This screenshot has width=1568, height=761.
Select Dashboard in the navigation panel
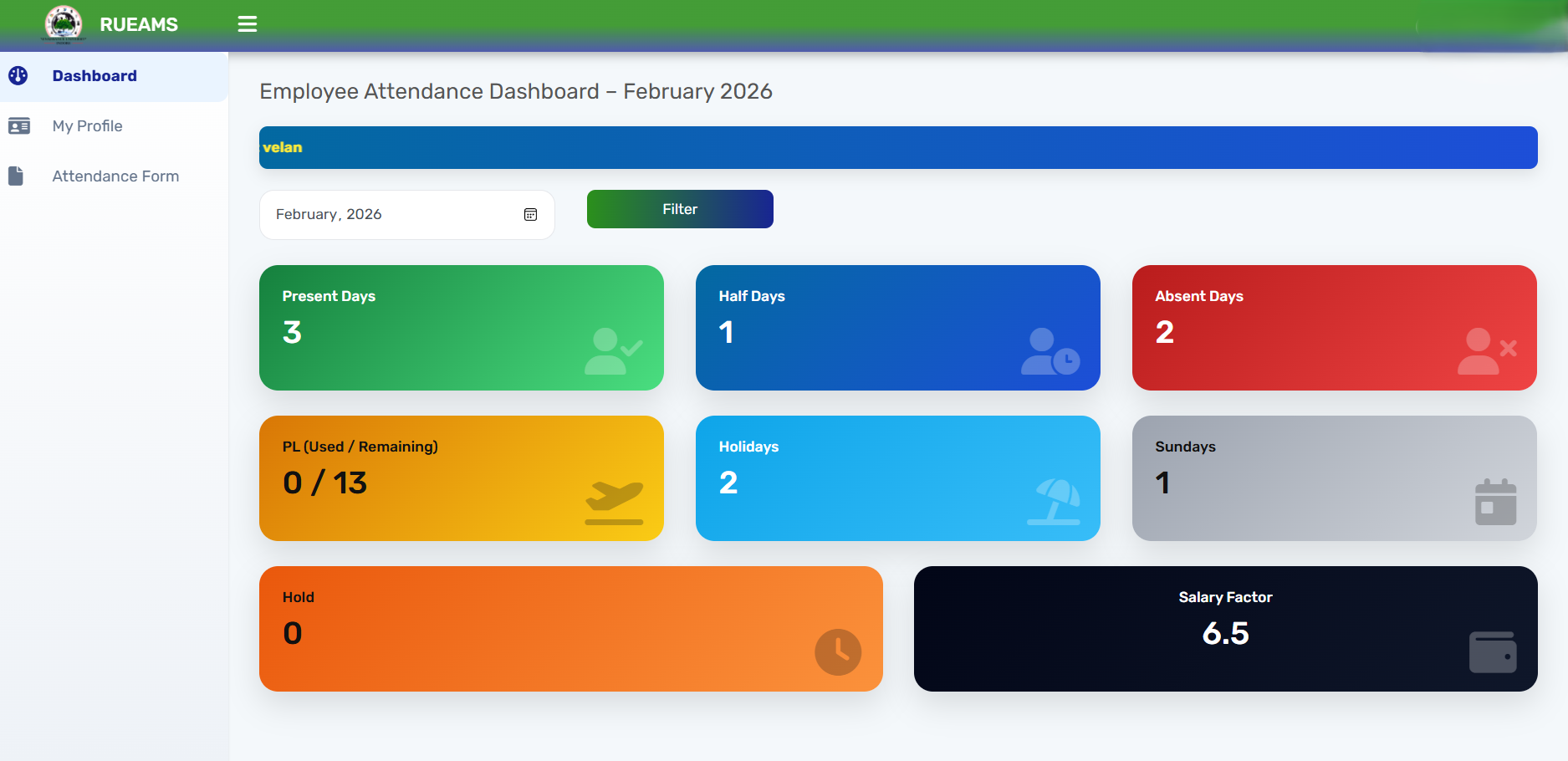point(94,75)
